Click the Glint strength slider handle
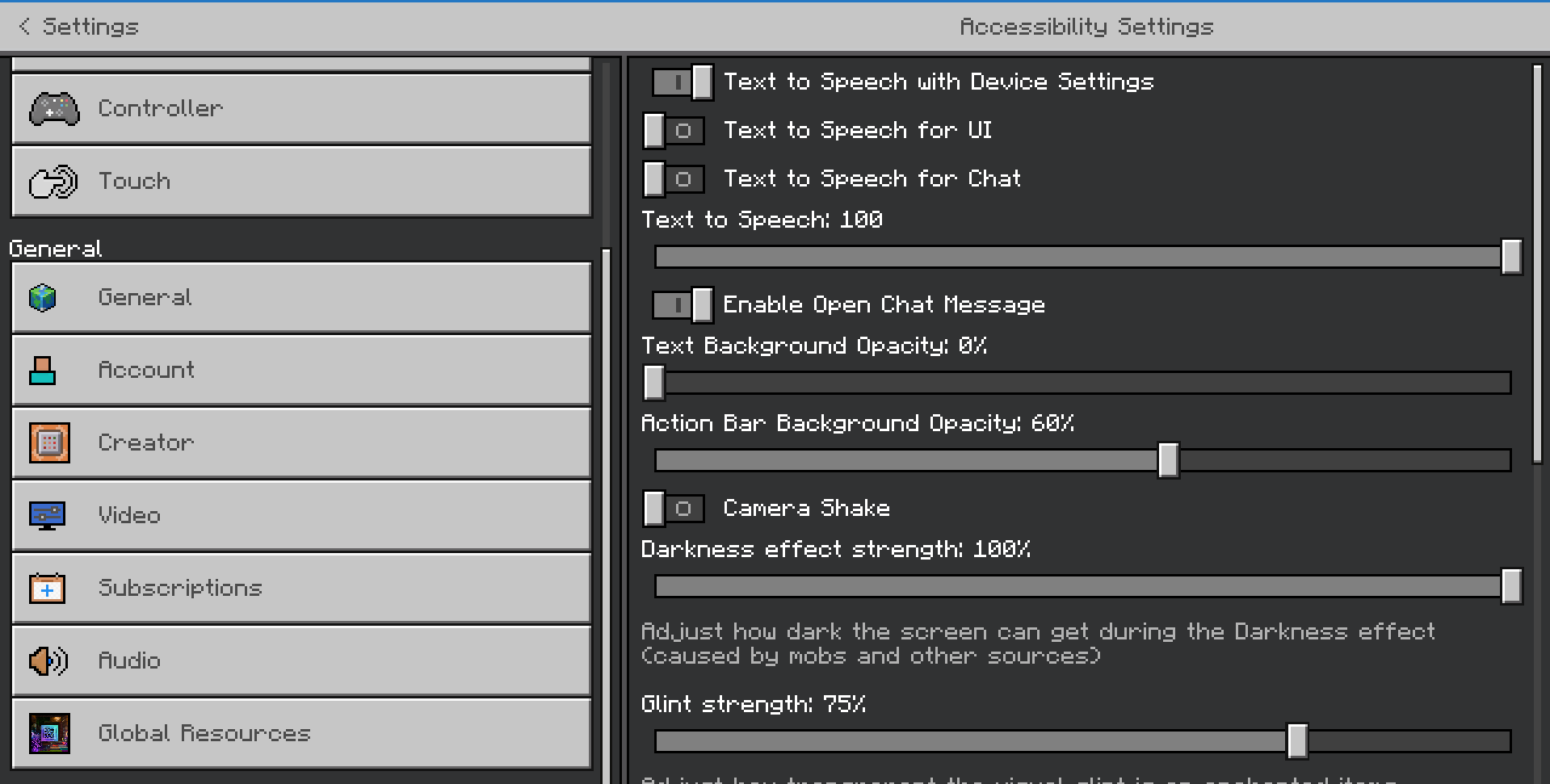The image size is (1550, 784). (x=1297, y=741)
